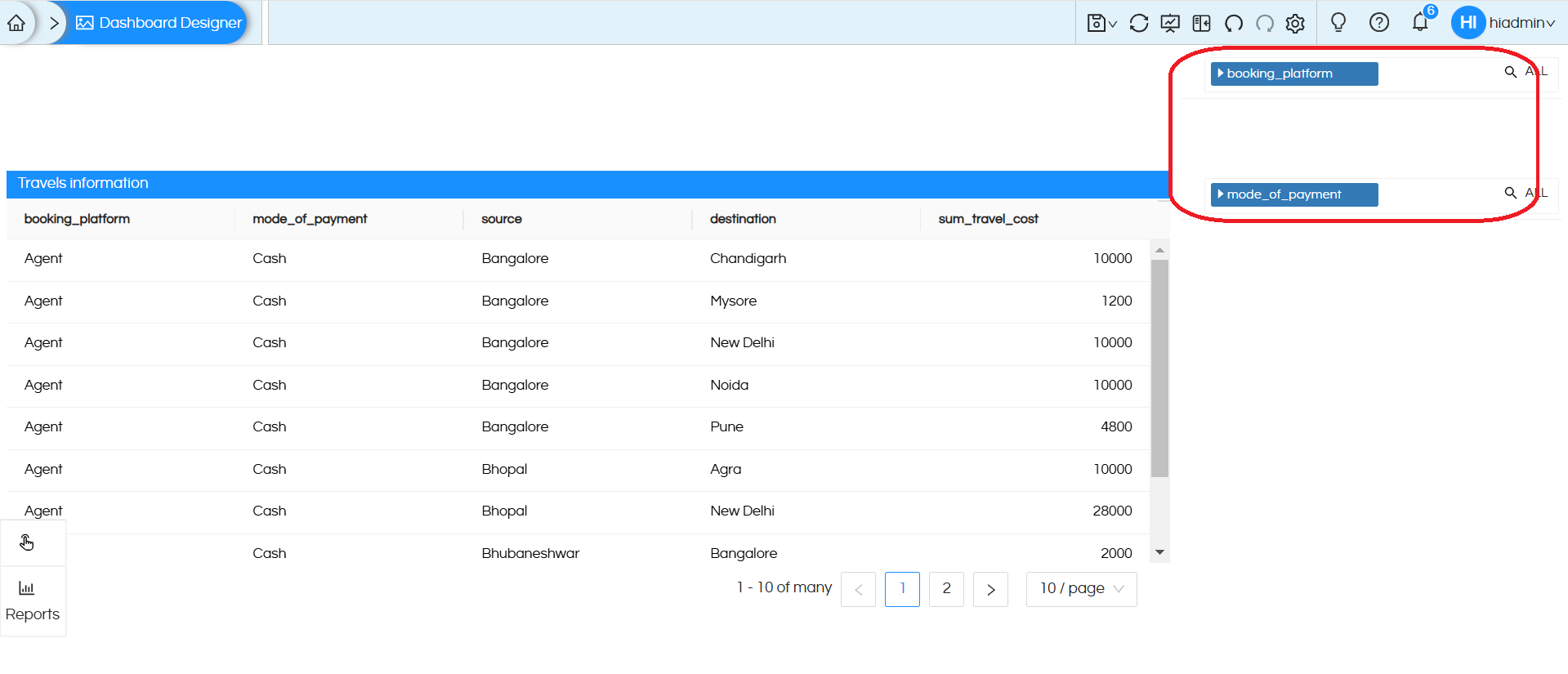Select the Mysore destination cell
This screenshot has height=674, width=1568.
point(733,301)
